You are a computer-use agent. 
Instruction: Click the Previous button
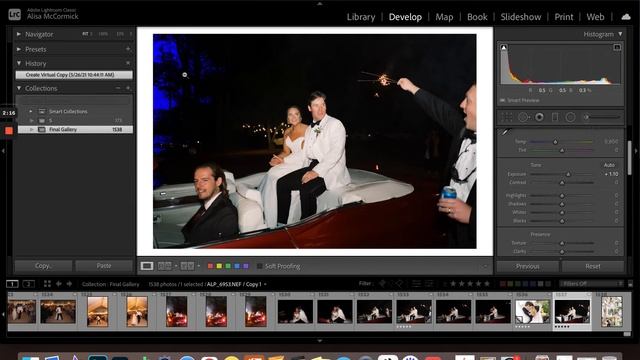(527, 266)
